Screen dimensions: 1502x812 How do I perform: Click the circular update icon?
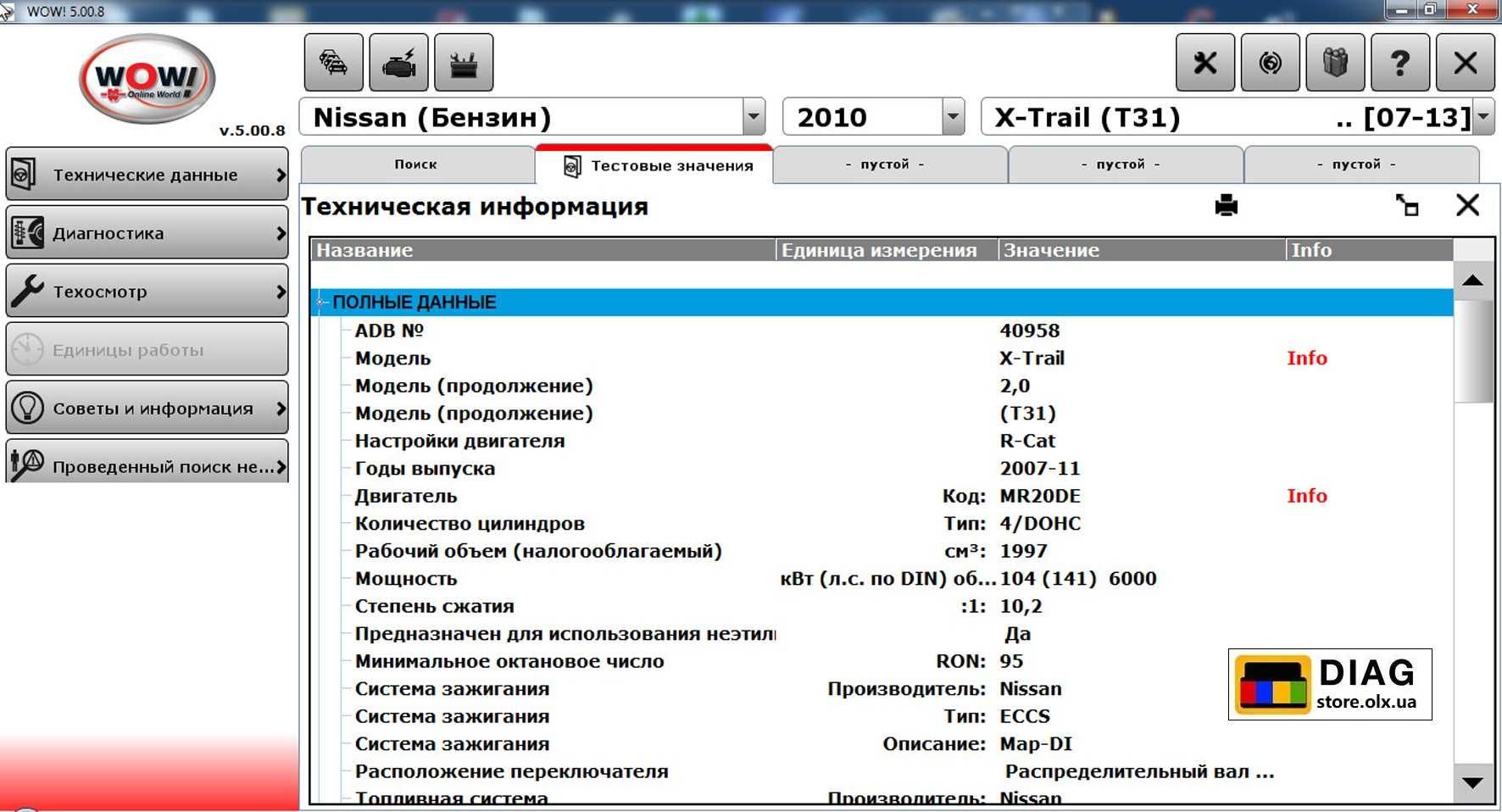1270,63
